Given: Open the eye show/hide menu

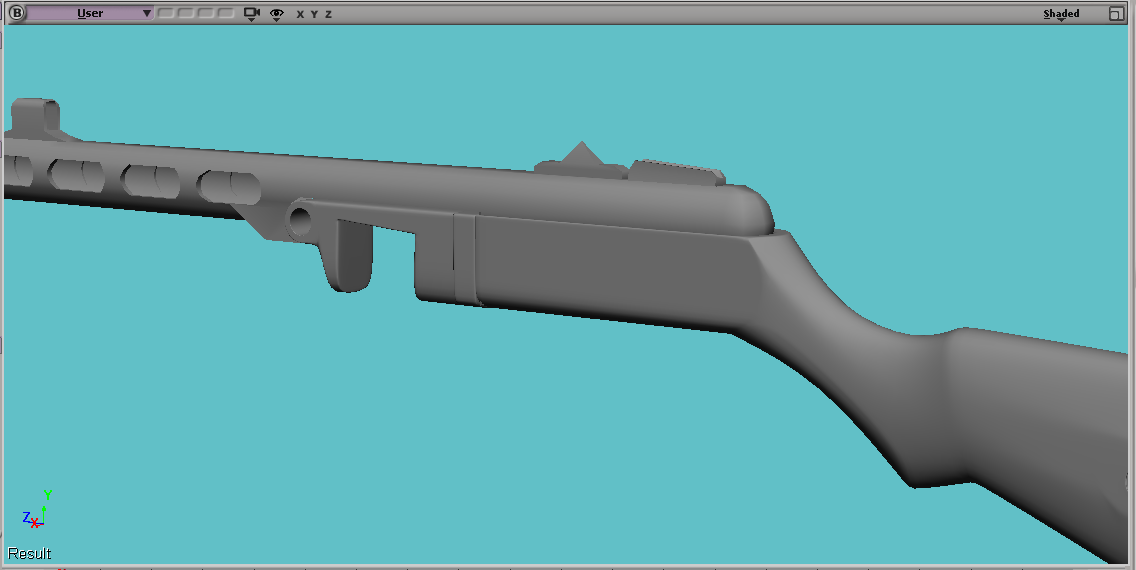Looking at the screenshot, I should click(x=277, y=14).
